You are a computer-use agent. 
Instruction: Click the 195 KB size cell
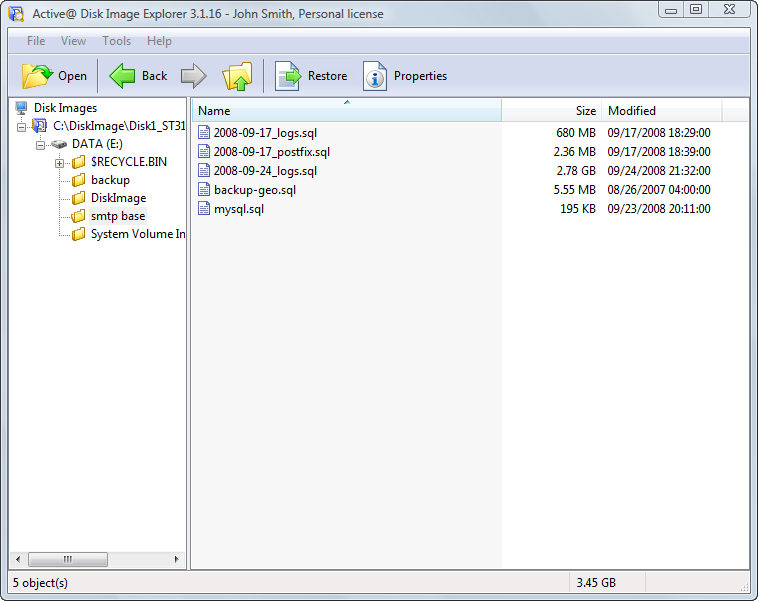tap(578, 209)
